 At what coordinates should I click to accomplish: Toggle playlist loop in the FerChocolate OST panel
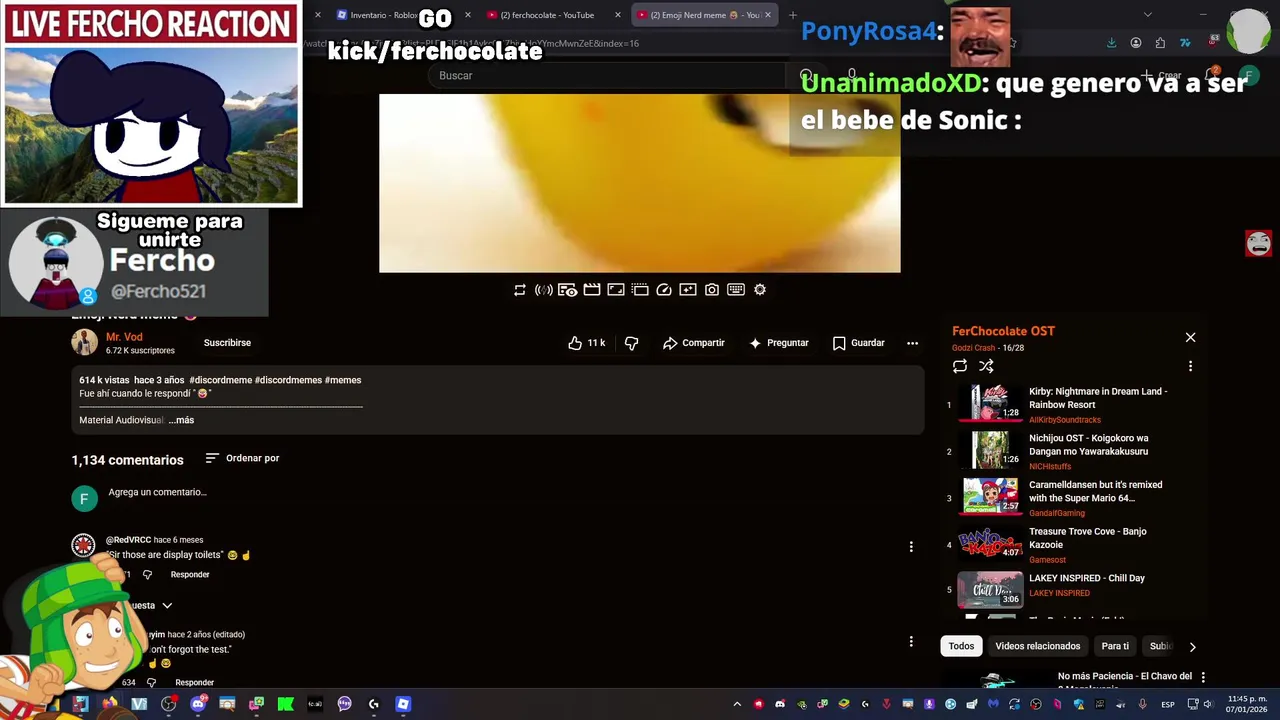click(960, 366)
